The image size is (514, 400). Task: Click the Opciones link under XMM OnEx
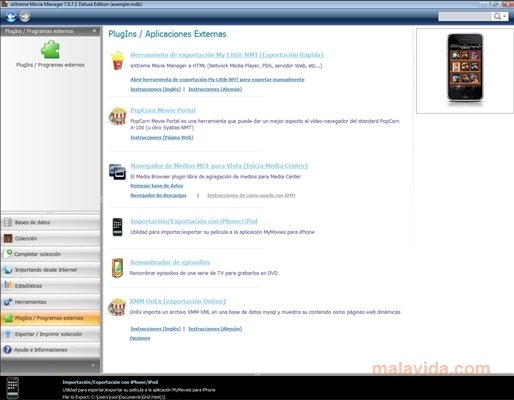pos(140,338)
